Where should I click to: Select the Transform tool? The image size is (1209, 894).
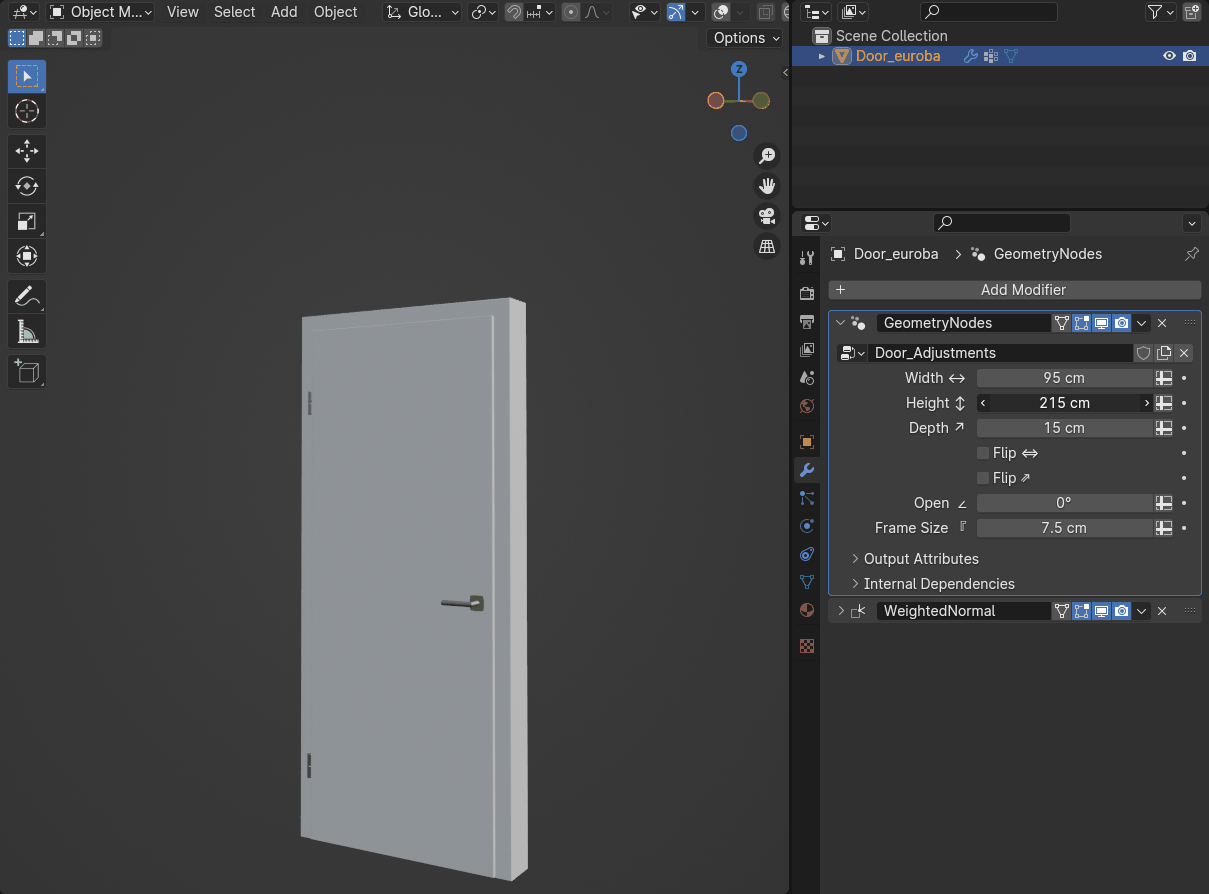[27, 256]
